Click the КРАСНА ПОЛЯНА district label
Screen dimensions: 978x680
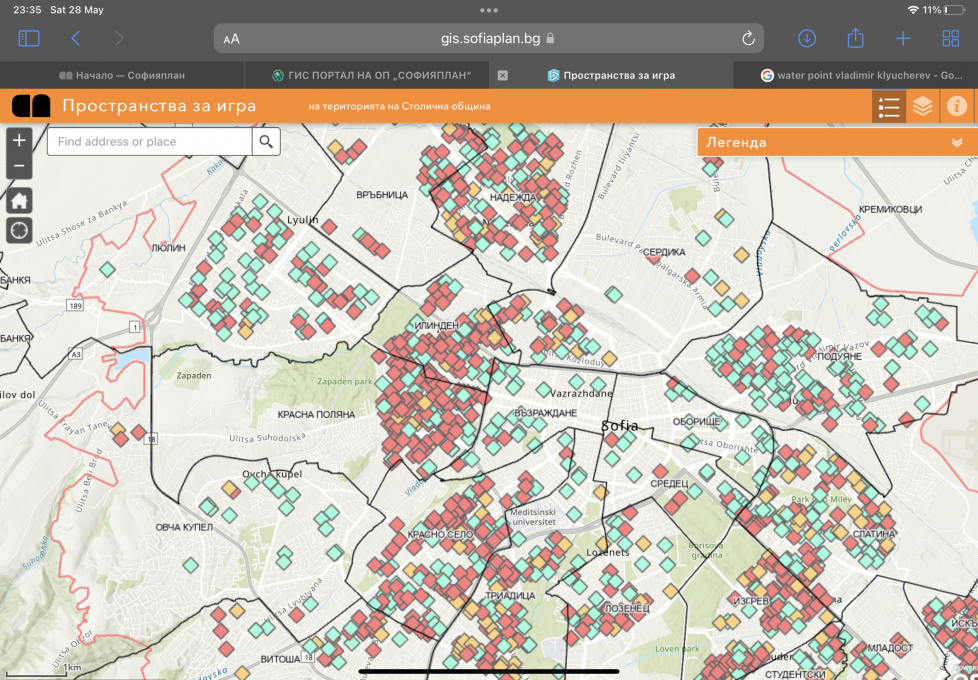point(316,414)
